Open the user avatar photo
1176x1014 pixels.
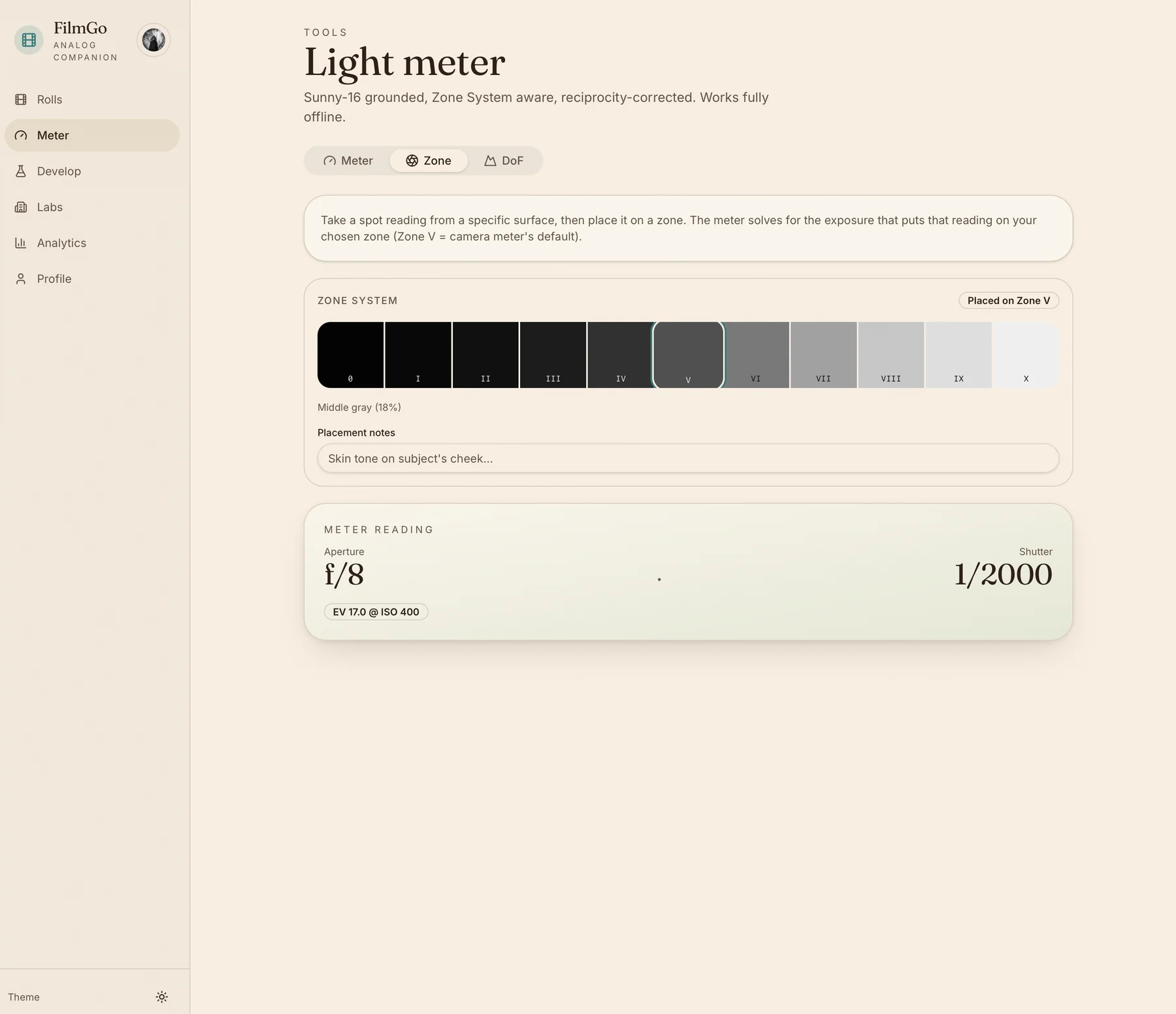pyautogui.click(x=154, y=40)
